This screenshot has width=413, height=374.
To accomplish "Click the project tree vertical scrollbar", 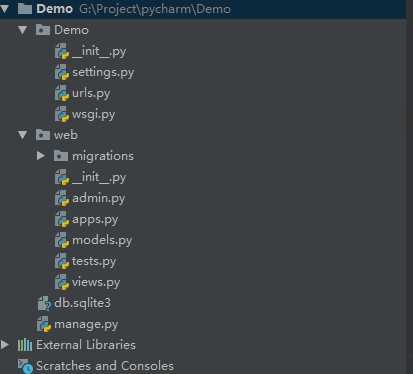I will coord(410,187).
